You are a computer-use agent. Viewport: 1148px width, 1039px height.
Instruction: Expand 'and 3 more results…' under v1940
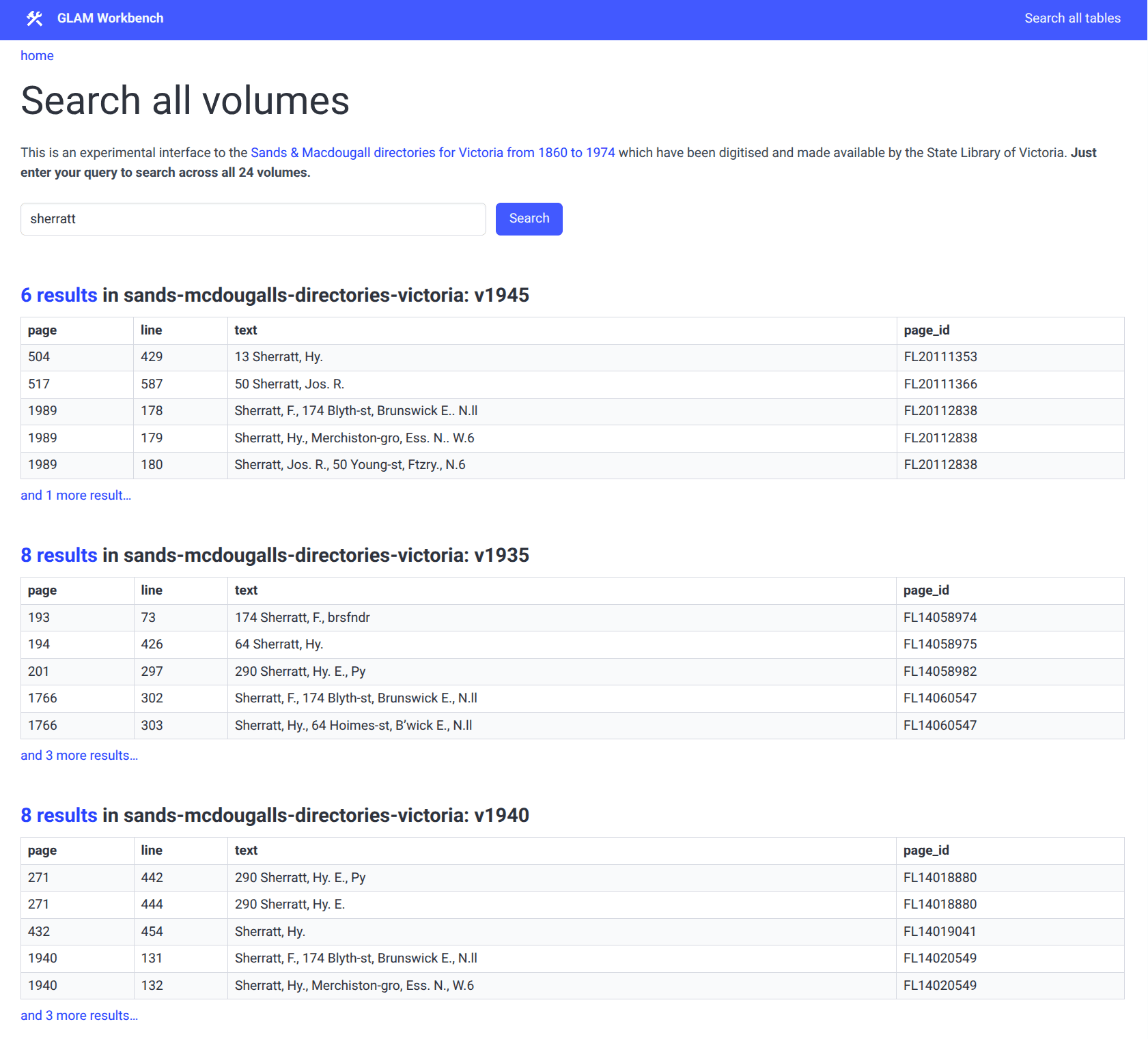point(79,1015)
